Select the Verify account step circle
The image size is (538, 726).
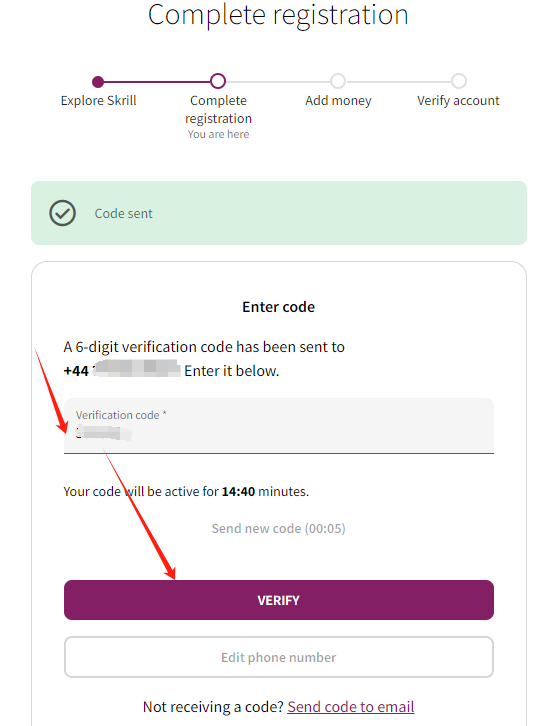coord(459,81)
